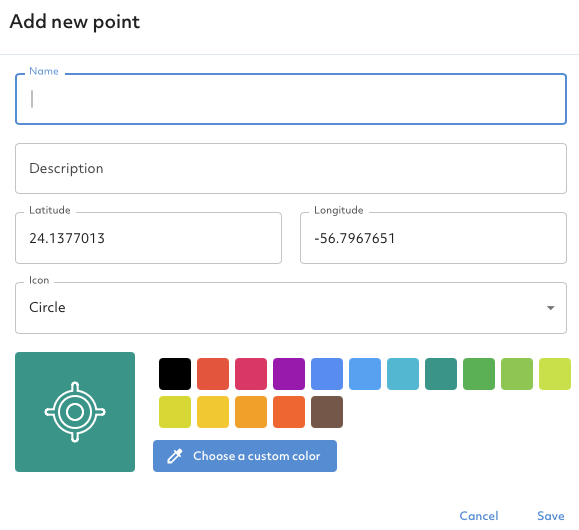Pick the pink-red color swatch
Viewport: 579px width, 530px height.
point(251,374)
